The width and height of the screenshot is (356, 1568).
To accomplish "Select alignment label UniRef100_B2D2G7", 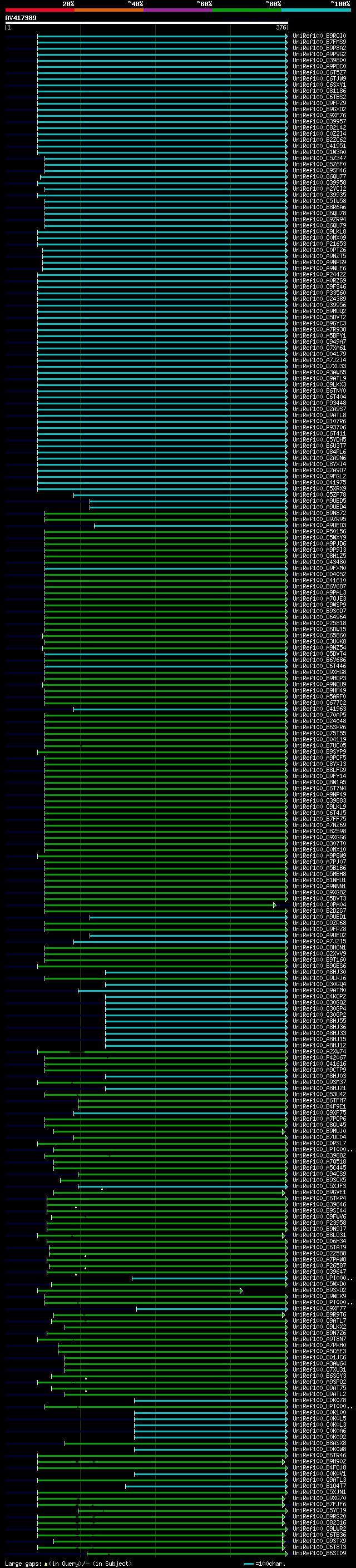I will (x=319, y=911).
